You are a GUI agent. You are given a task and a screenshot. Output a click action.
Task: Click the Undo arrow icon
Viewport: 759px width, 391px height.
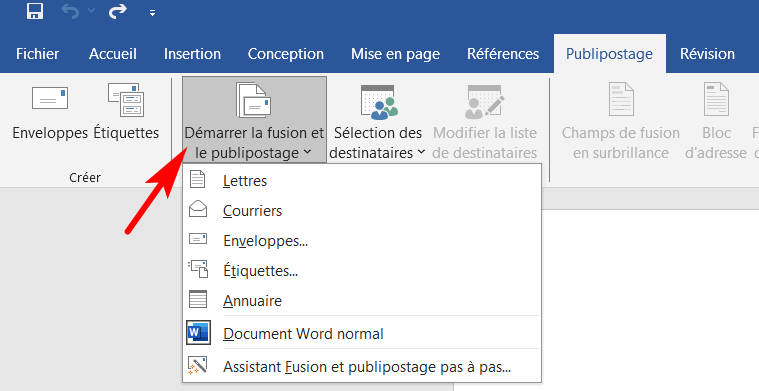70,12
